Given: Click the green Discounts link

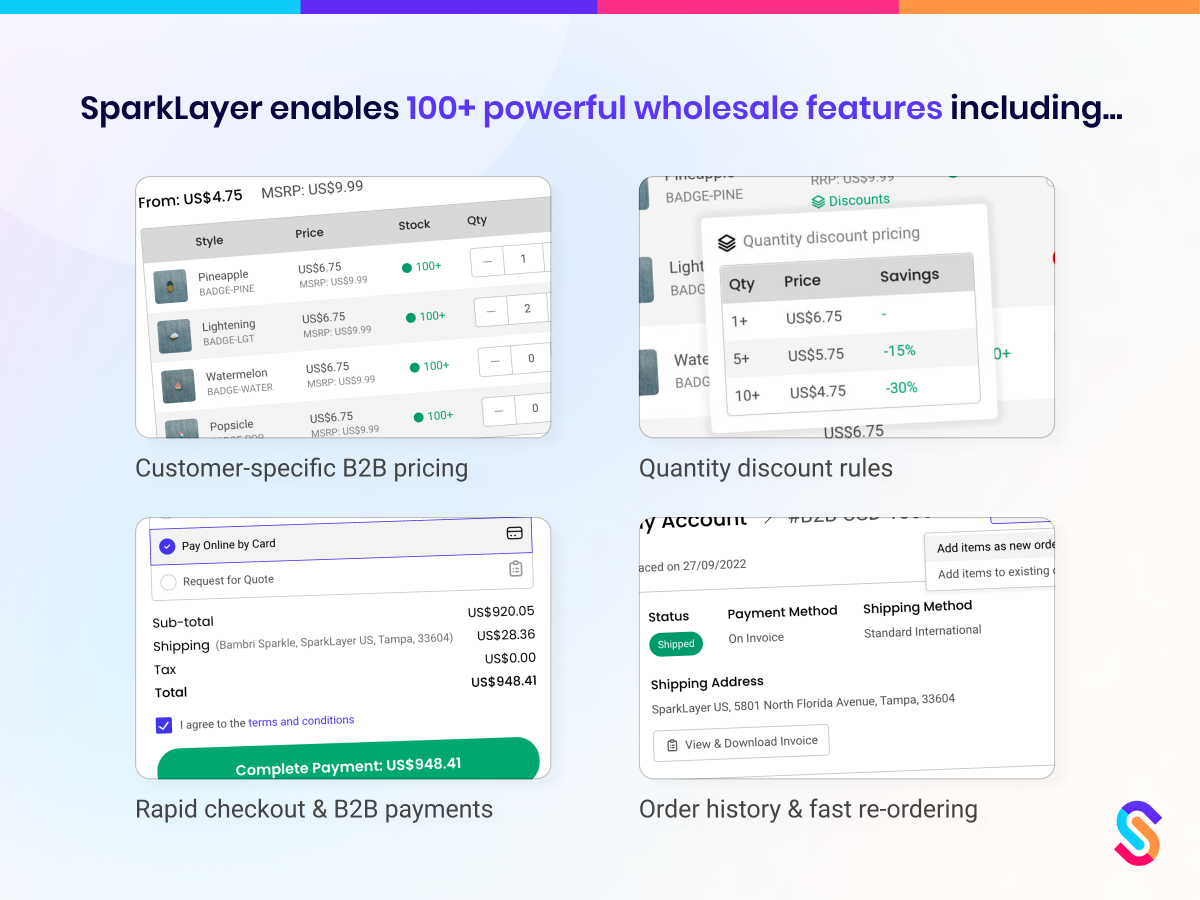Looking at the screenshot, I should click(850, 200).
